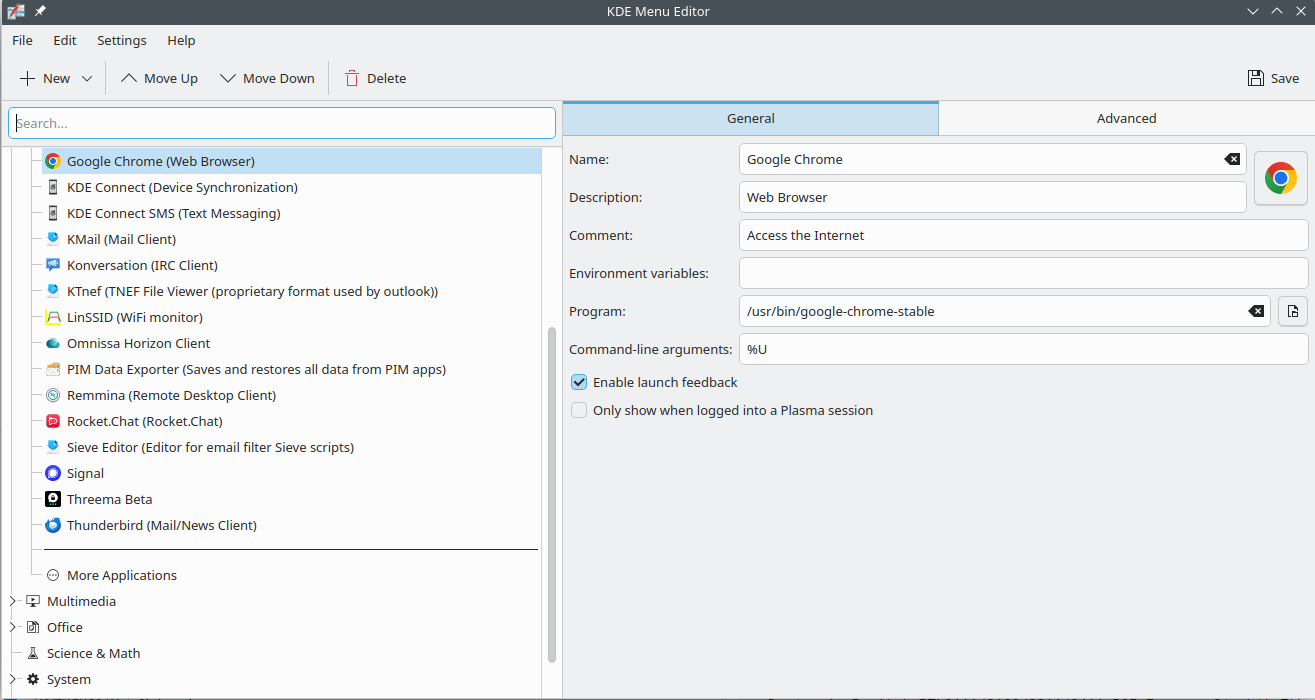Image resolution: width=1315 pixels, height=700 pixels.
Task: Select the Threema Beta entry
Action: click(x=109, y=499)
